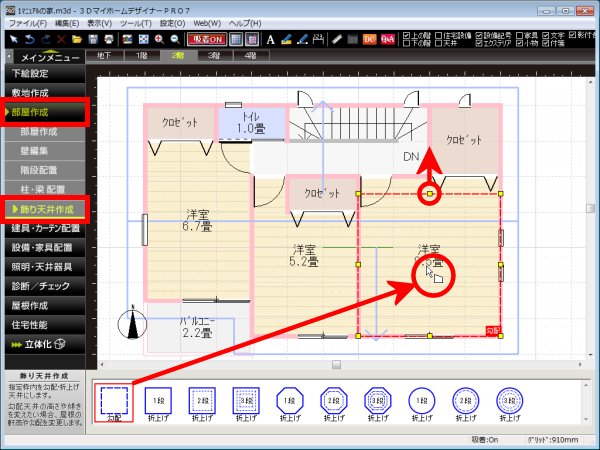600x450 pixels.
Task: Click the 立体化 3D button
Action: click(x=45, y=344)
